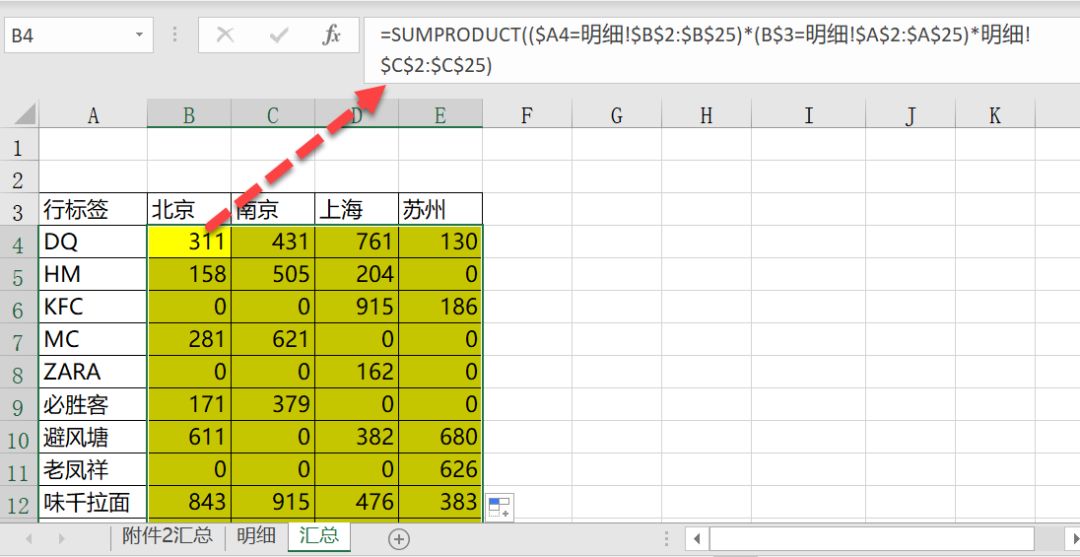
Task: Click the horizontal scrollbar track
Action: pyautogui.click(x=871, y=538)
